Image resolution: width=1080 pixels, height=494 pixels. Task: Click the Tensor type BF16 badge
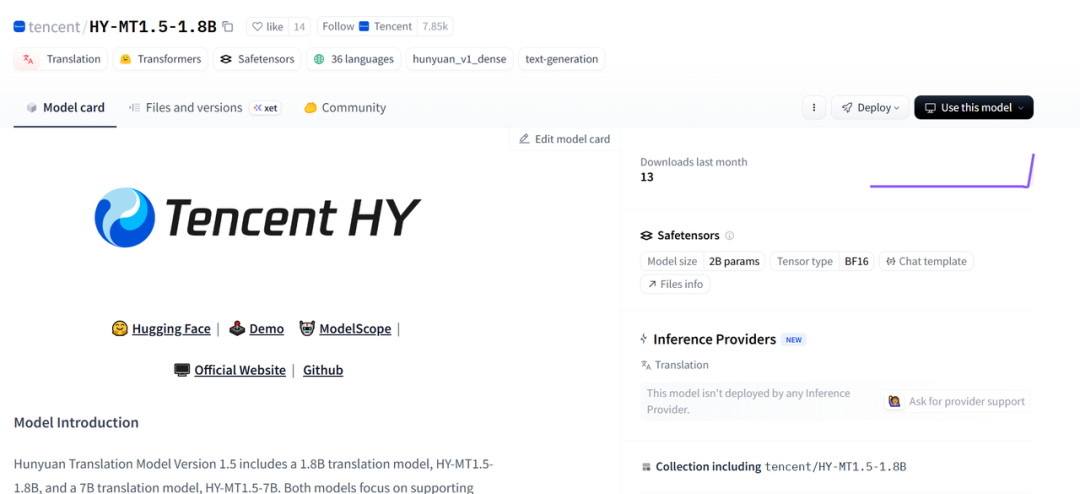coord(822,262)
